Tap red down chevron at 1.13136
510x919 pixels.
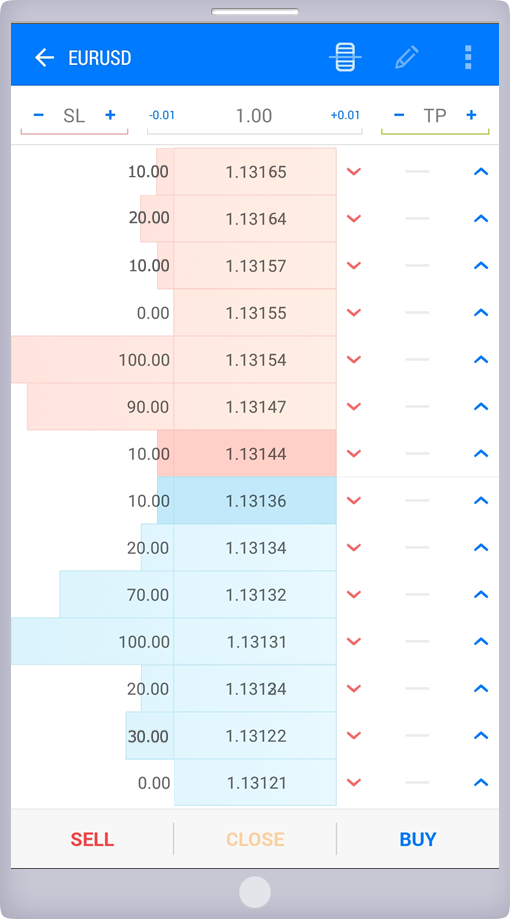pos(353,501)
